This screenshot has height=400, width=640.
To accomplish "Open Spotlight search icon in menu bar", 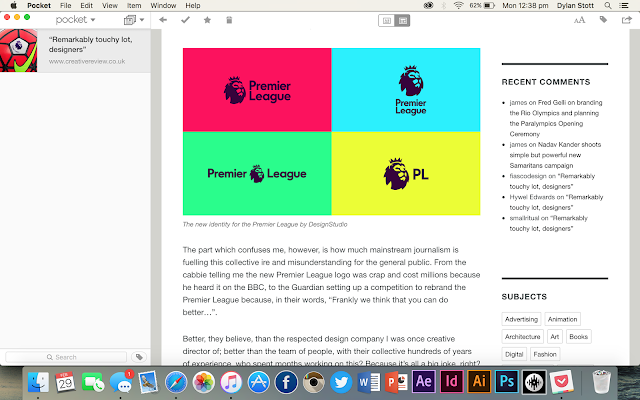I will 608,5.
